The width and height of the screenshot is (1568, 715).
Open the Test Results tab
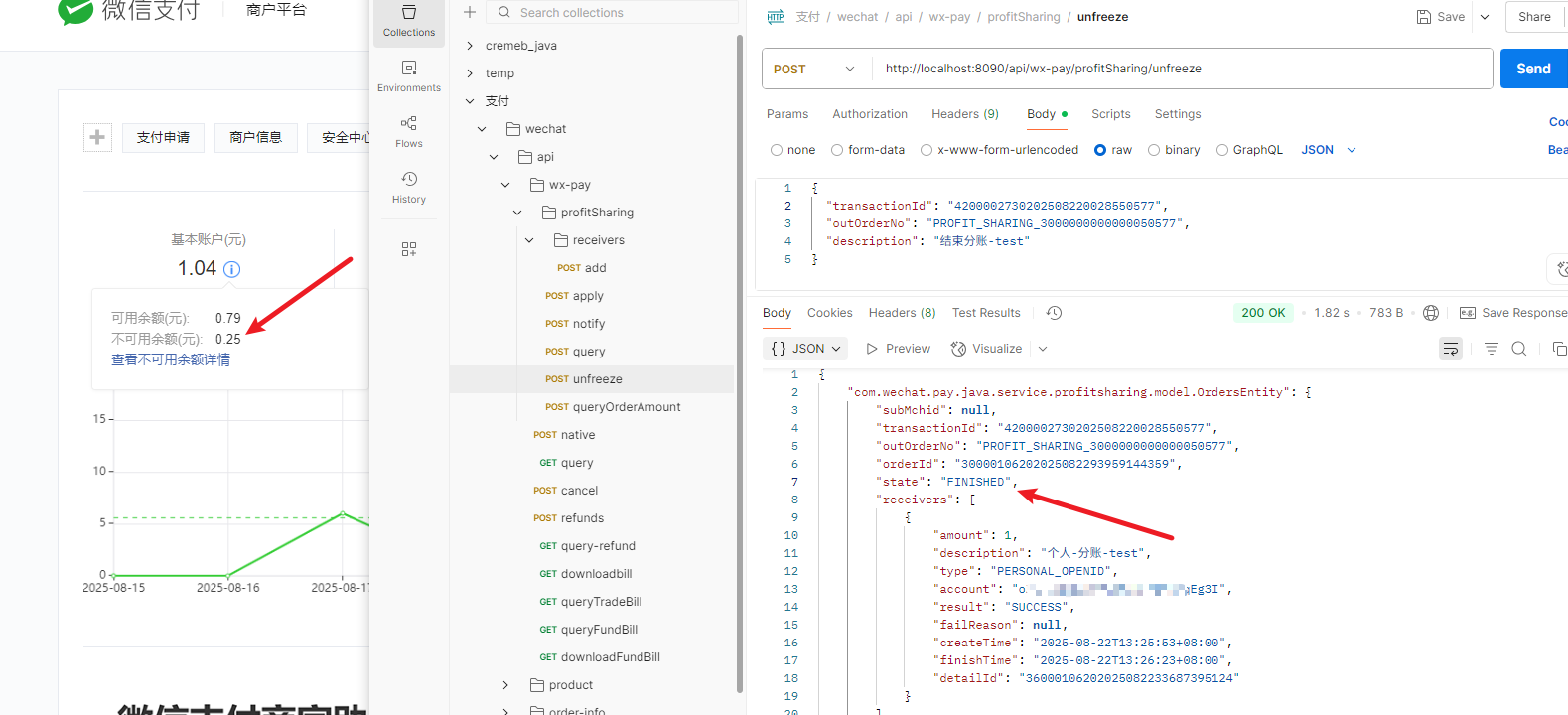coord(986,313)
